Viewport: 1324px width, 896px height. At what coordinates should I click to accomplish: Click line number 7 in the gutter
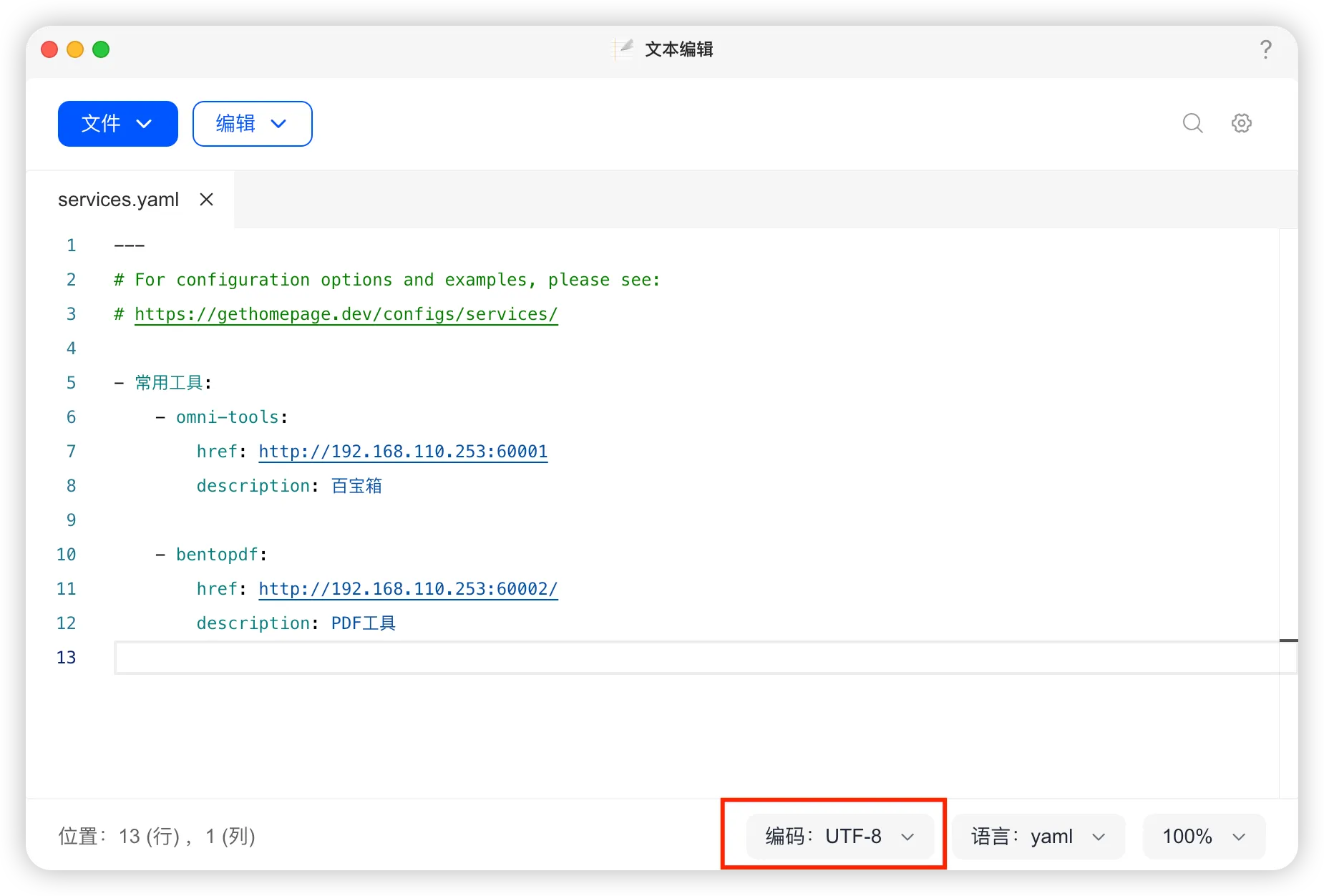pyautogui.click(x=71, y=452)
